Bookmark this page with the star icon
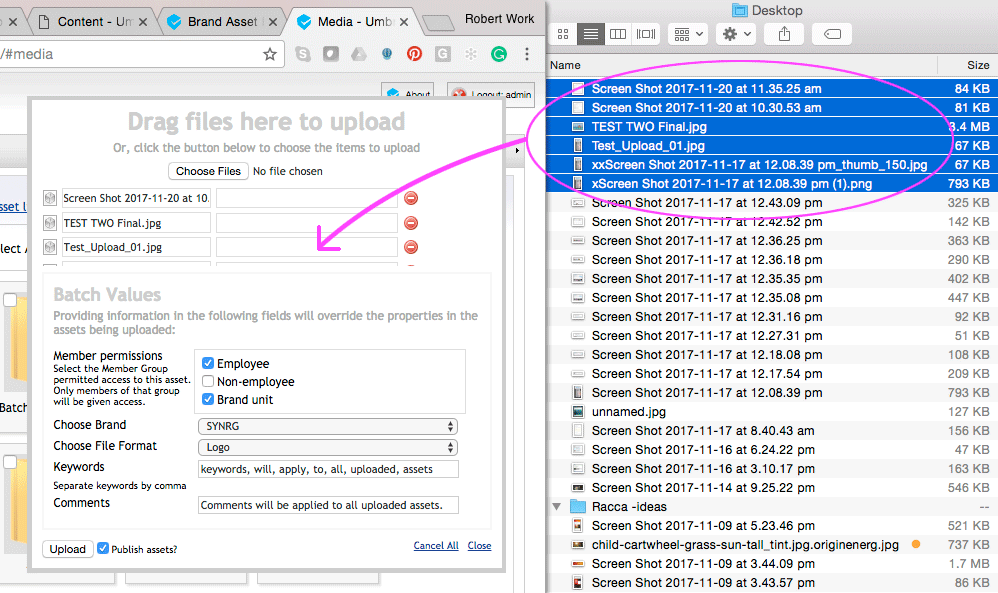 click(270, 55)
